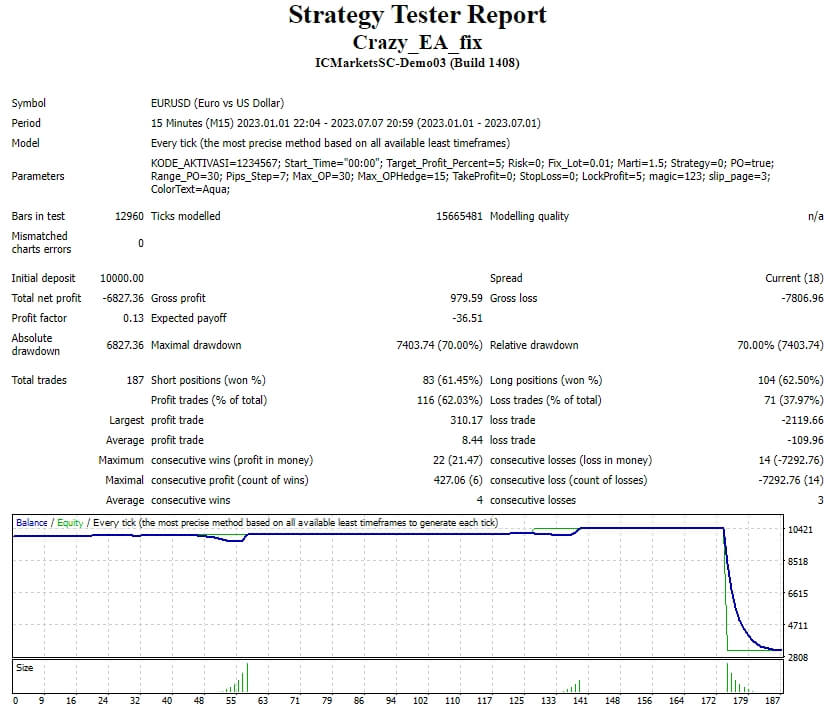Select the Crazy_EA_fix expert name heading
Screen dimensions: 832x712
pyautogui.click(x=416, y=41)
